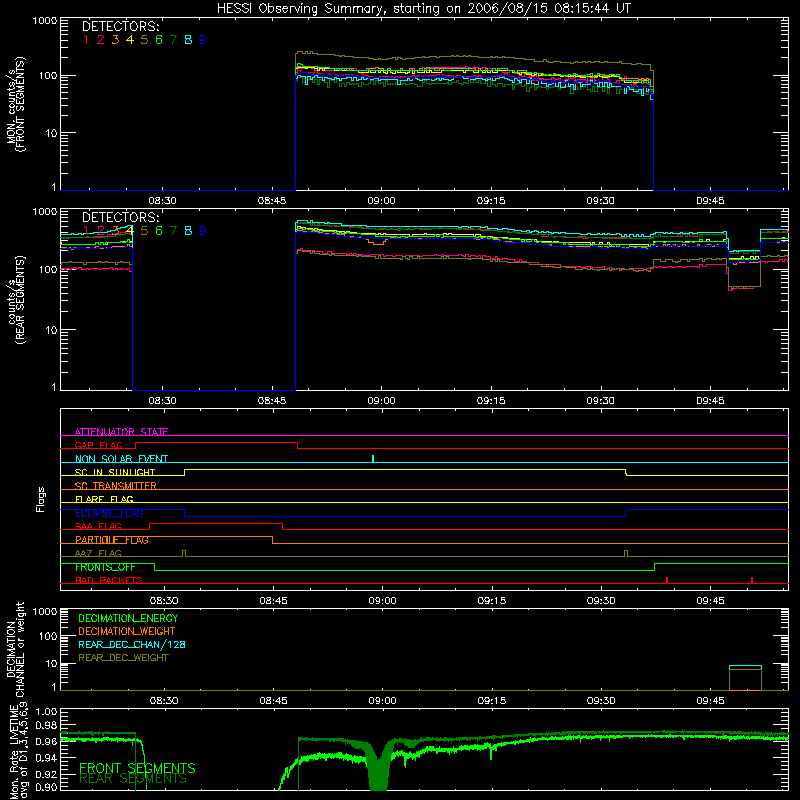Select detector 9 in the rear segments legend
The height and width of the screenshot is (800, 800).
[203, 231]
